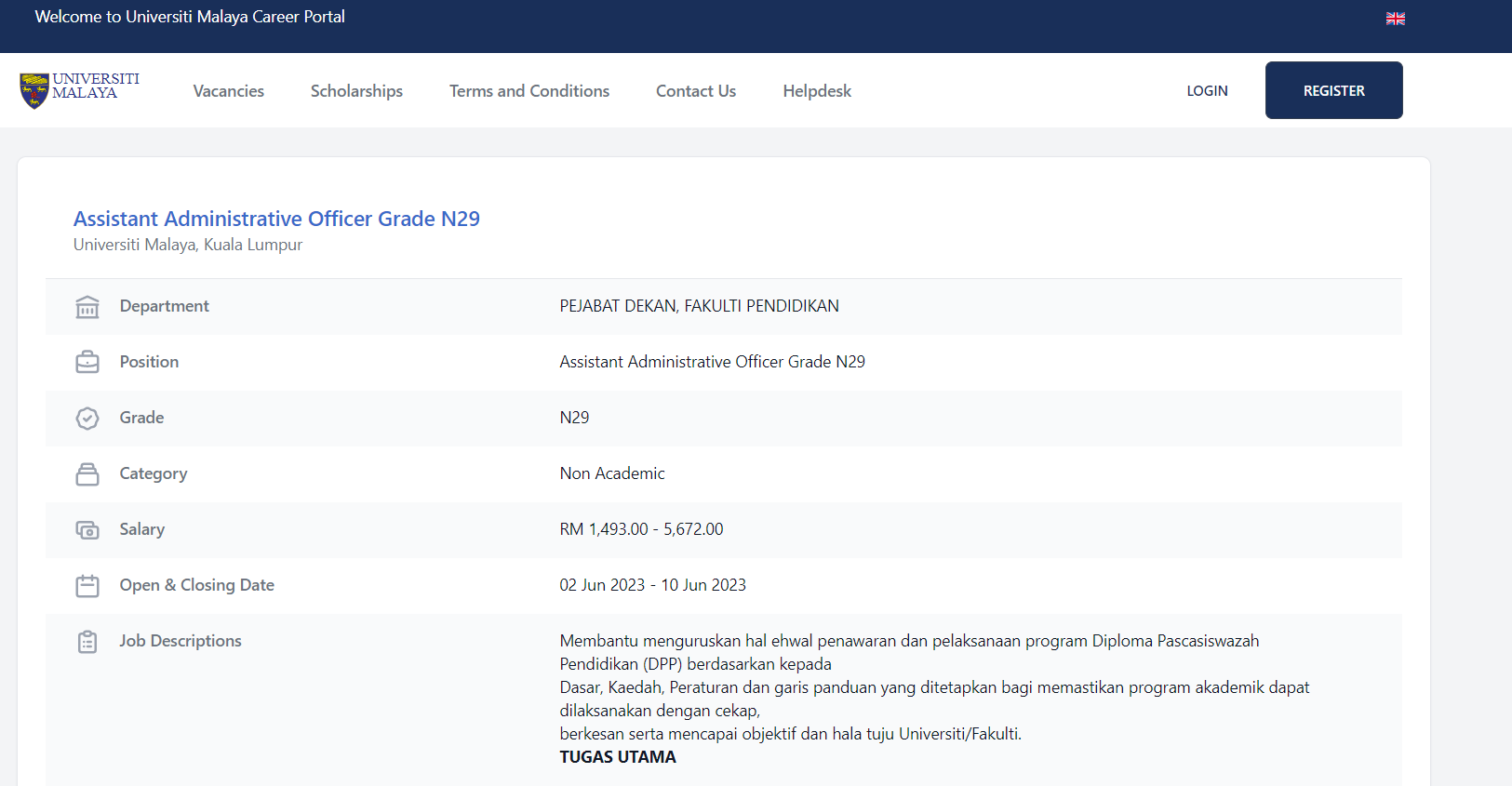Click the Grade label
The height and width of the screenshot is (786, 1512).
click(x=141, y=418)
